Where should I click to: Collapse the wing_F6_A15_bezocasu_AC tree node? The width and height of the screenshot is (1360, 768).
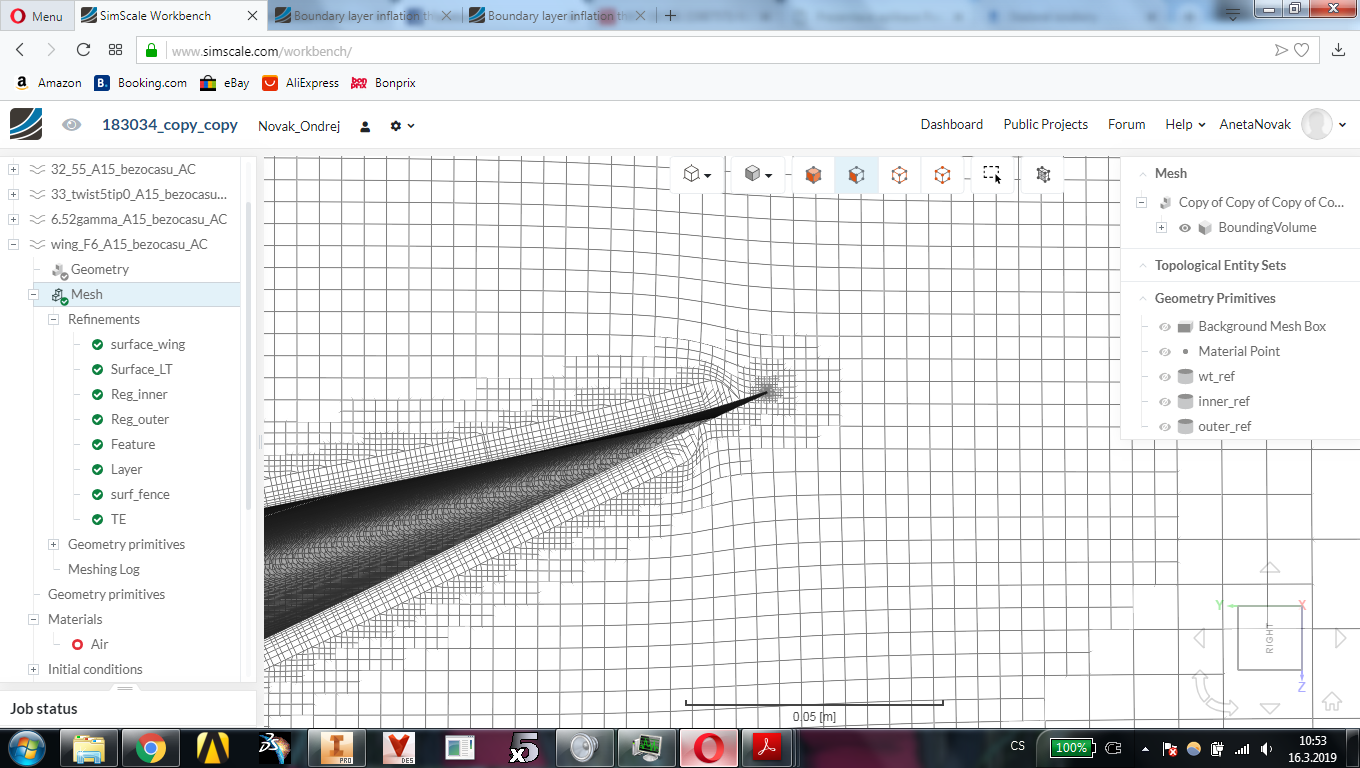click(x=13, y=244)
